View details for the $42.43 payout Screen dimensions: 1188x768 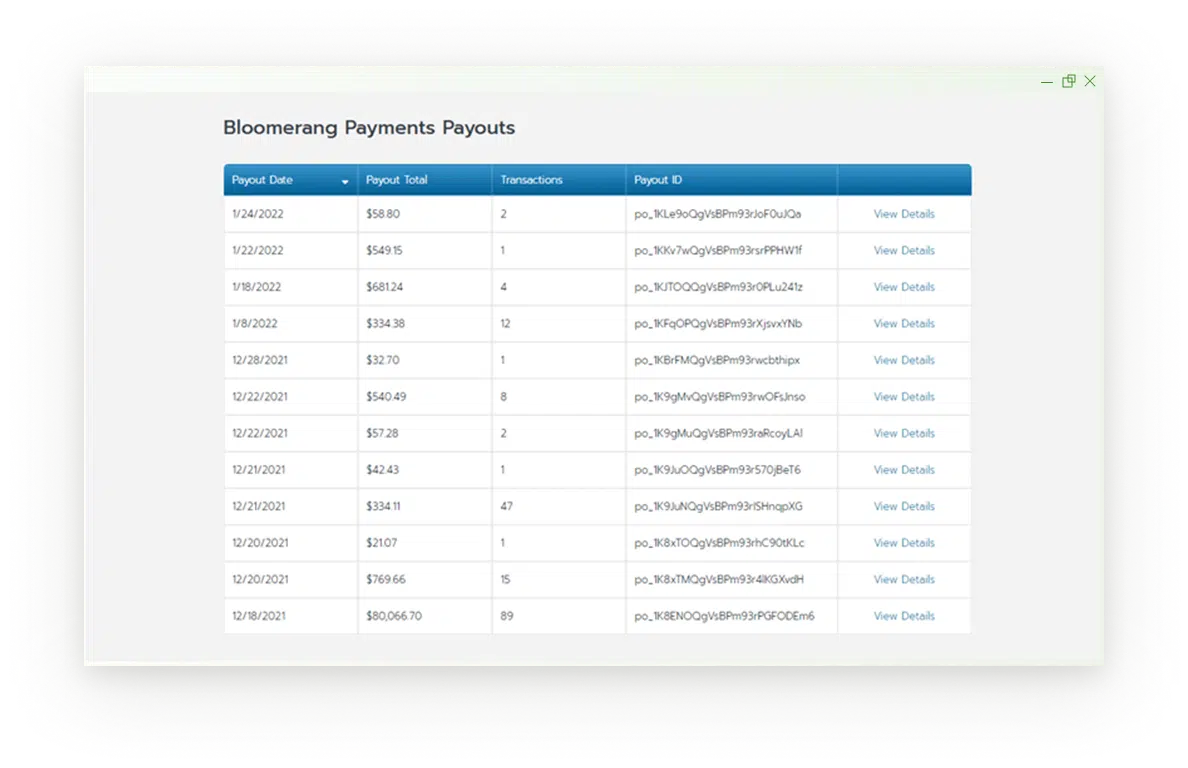pyautogui.click(x=904, y=470)
